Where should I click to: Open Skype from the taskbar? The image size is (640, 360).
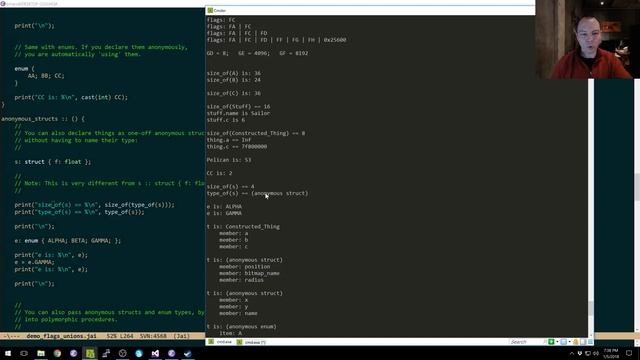point(139,353)
